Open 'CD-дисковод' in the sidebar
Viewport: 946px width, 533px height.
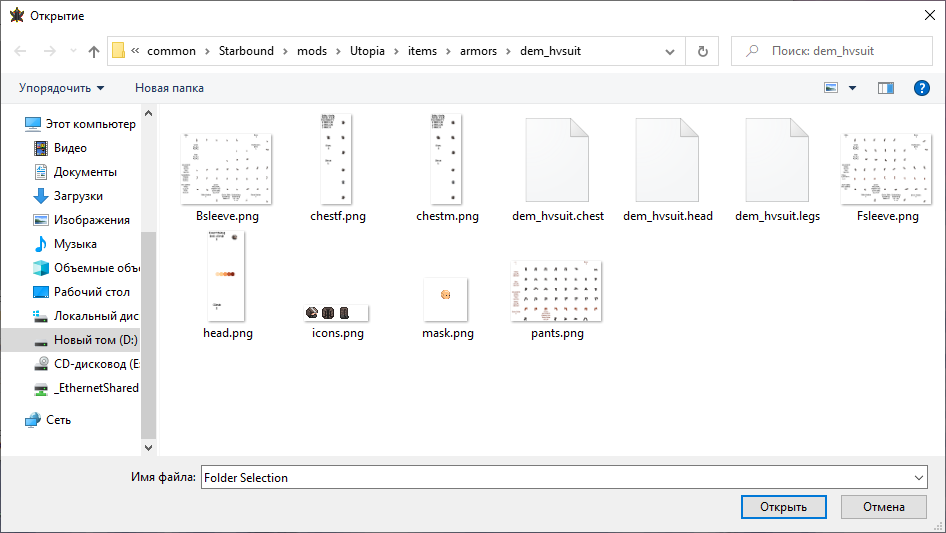86,364
